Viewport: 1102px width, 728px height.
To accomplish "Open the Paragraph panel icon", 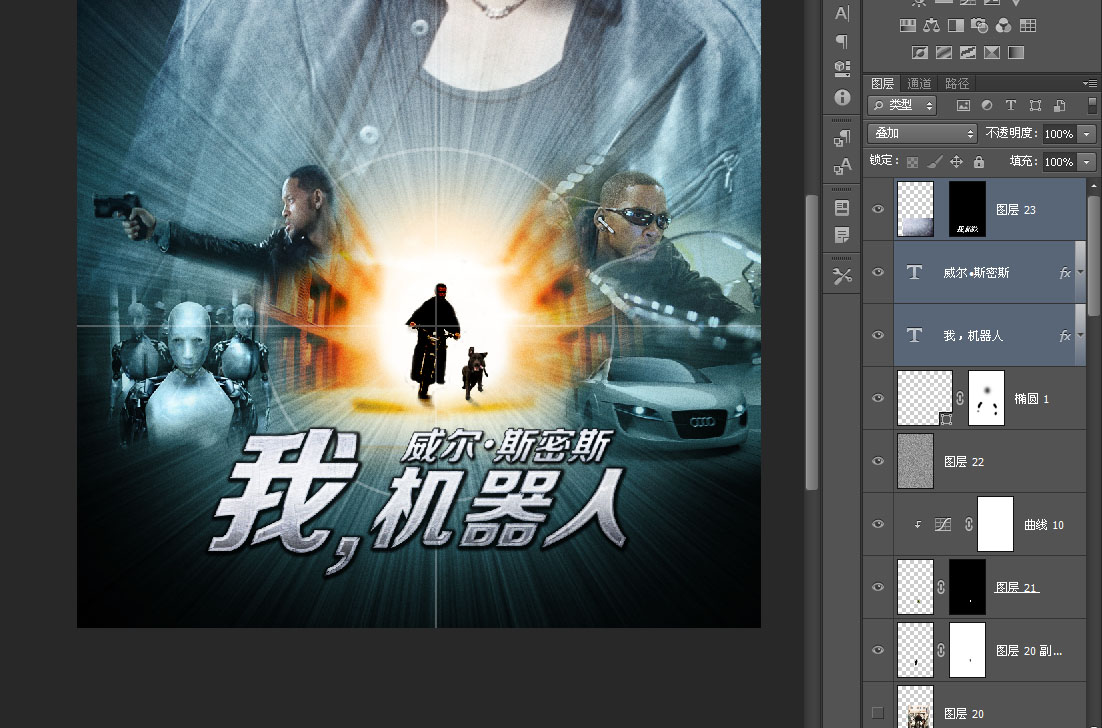I will (x=842, y=41).
